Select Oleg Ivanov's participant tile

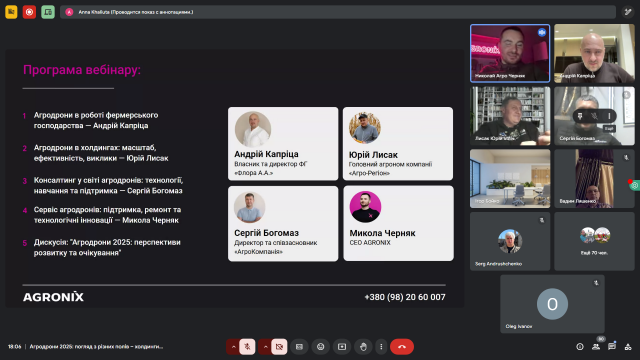[x=552, y=304]
